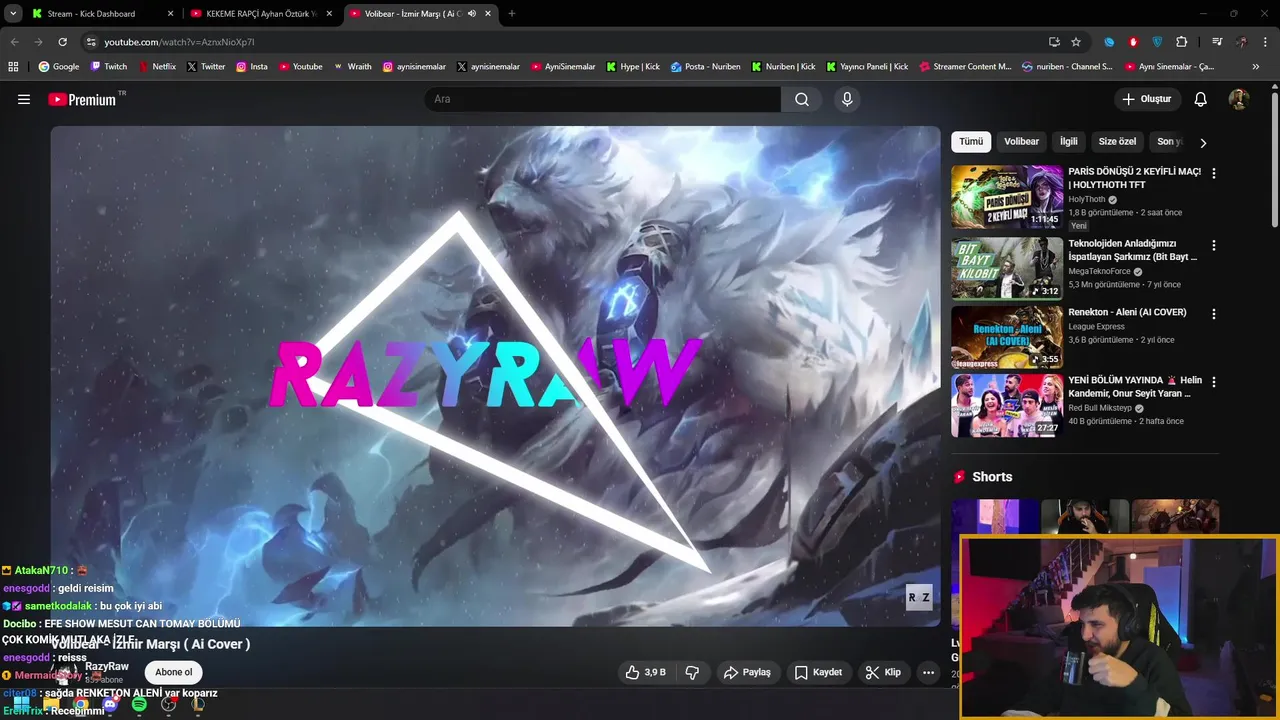Screen dimensions: 1280x720
Task: Open the Yayıncı Paneli | Kick bookmark
Action: 867,67
